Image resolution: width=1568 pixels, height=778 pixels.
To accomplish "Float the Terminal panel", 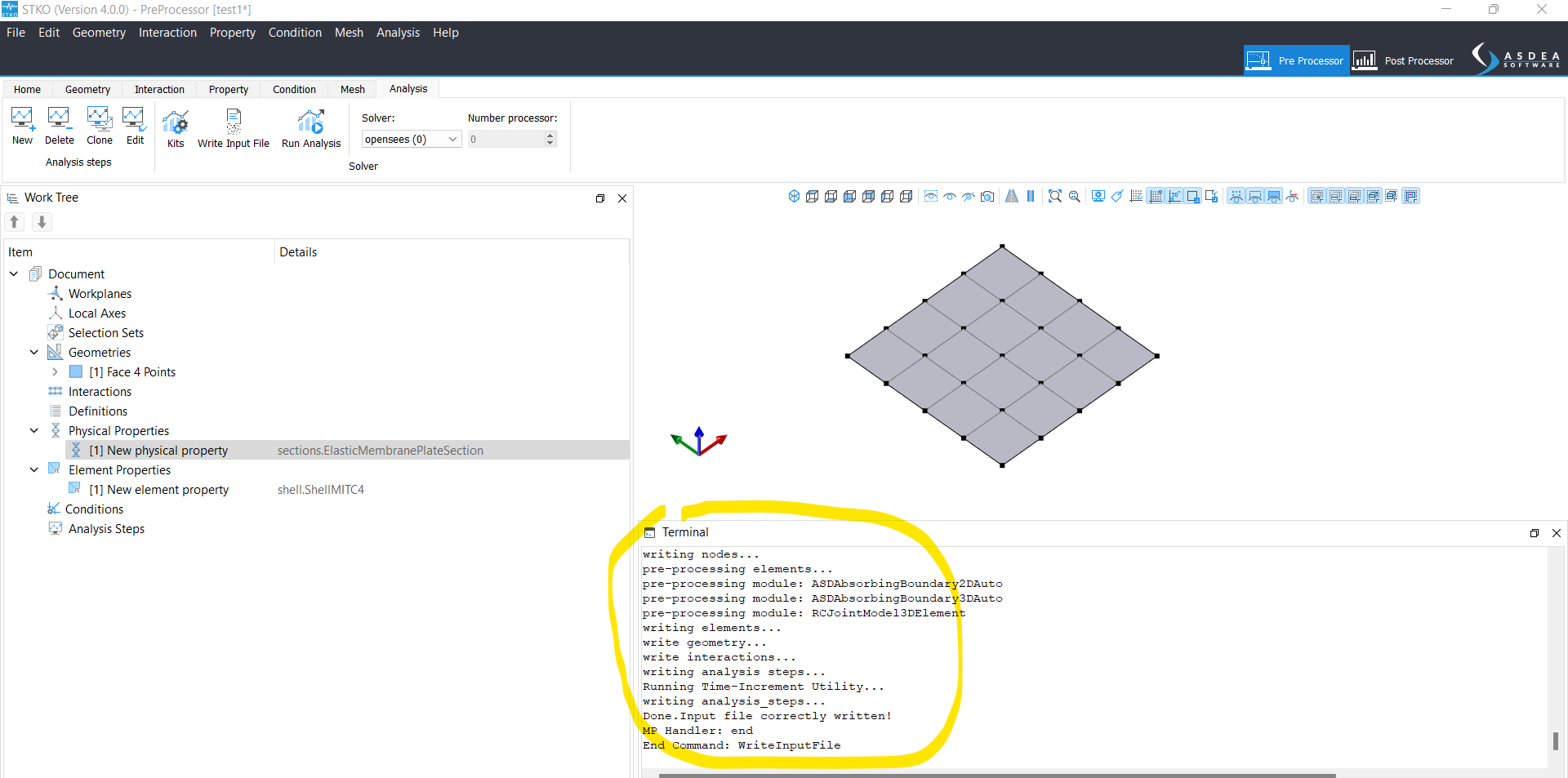I will coord(1535,533).
